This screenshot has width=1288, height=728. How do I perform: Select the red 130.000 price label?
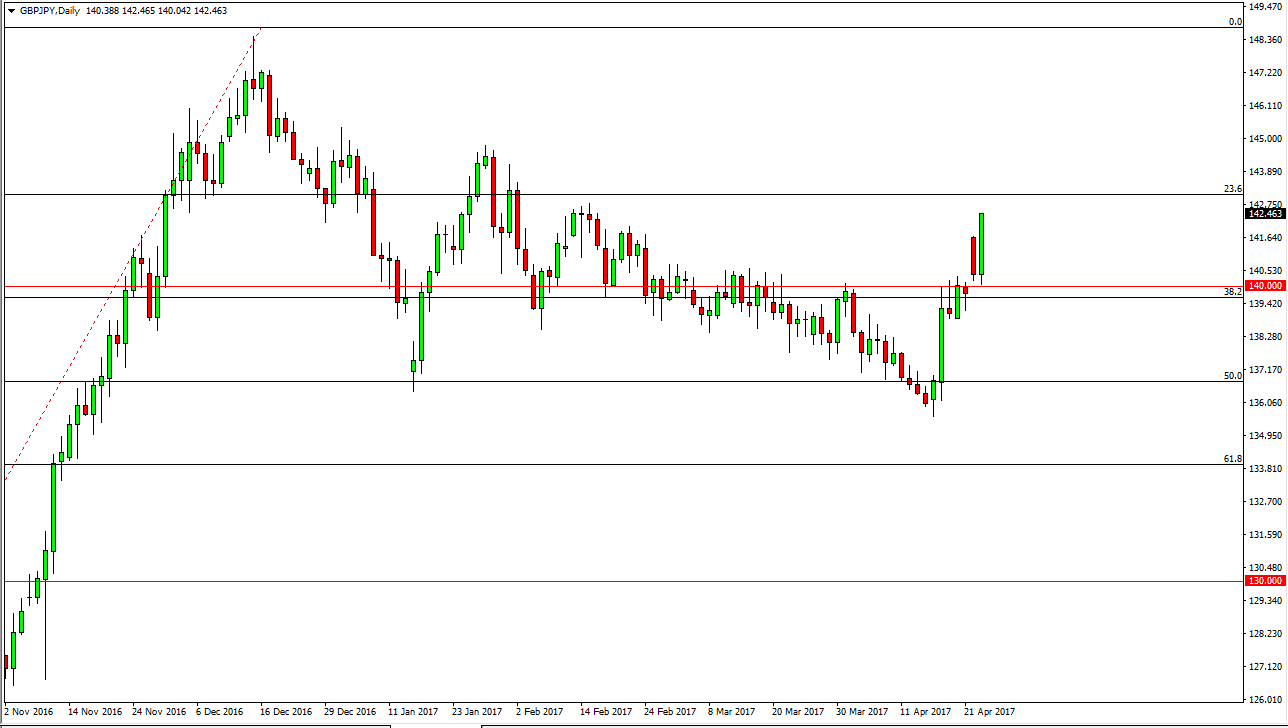[1265, 581]
